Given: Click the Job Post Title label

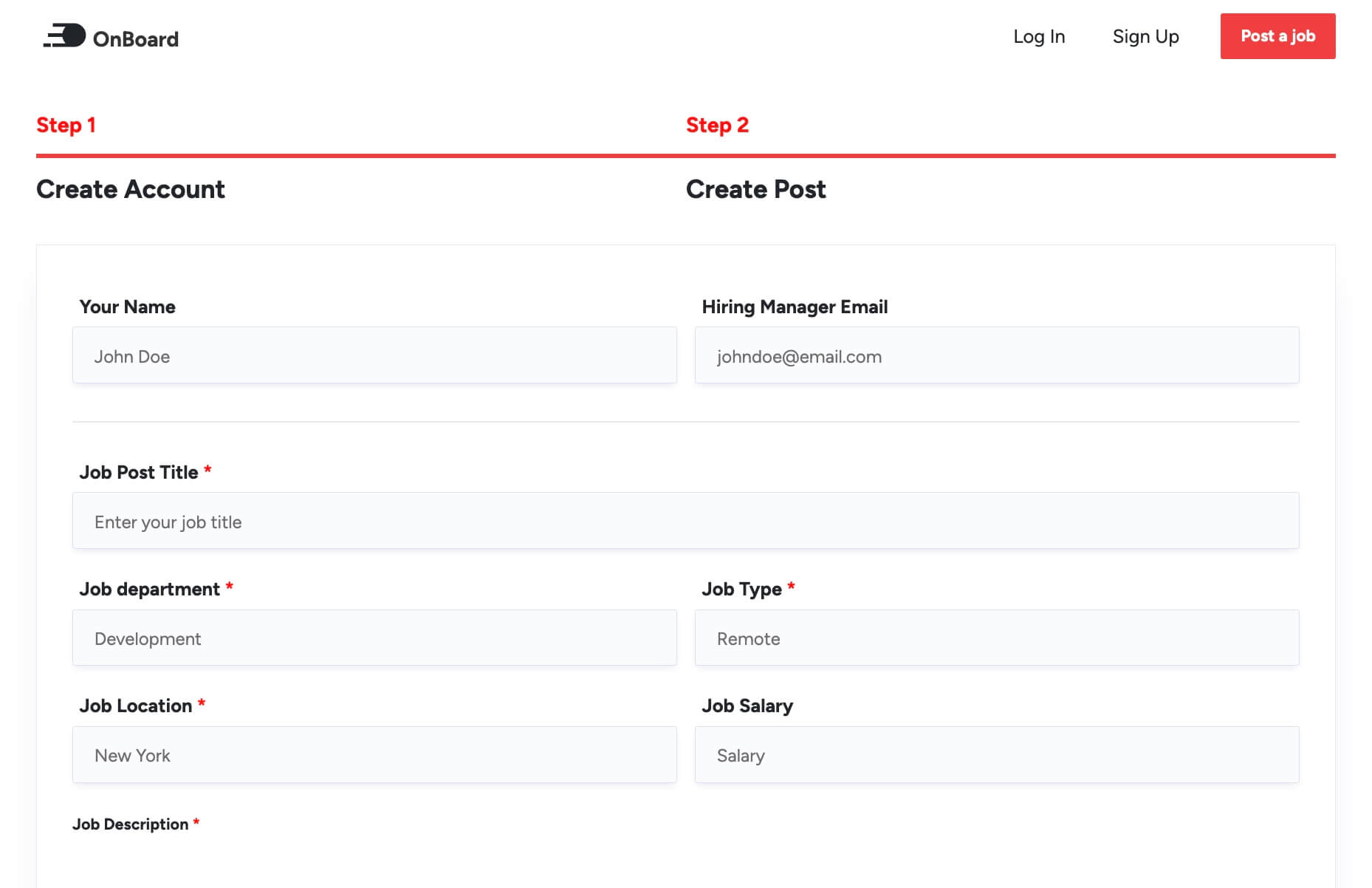Looking at the screenshot, I should click(139, 472).
